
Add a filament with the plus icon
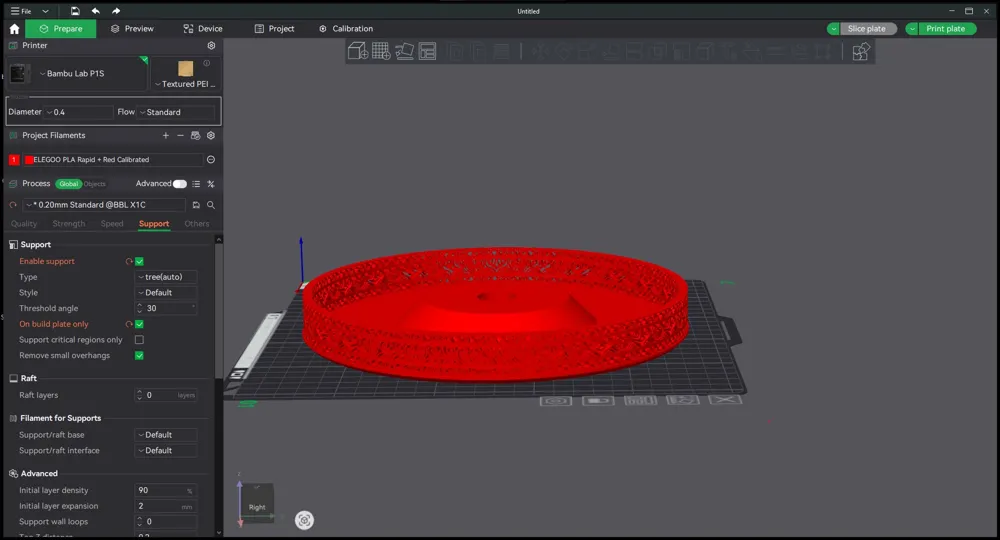tap(166, 135)
